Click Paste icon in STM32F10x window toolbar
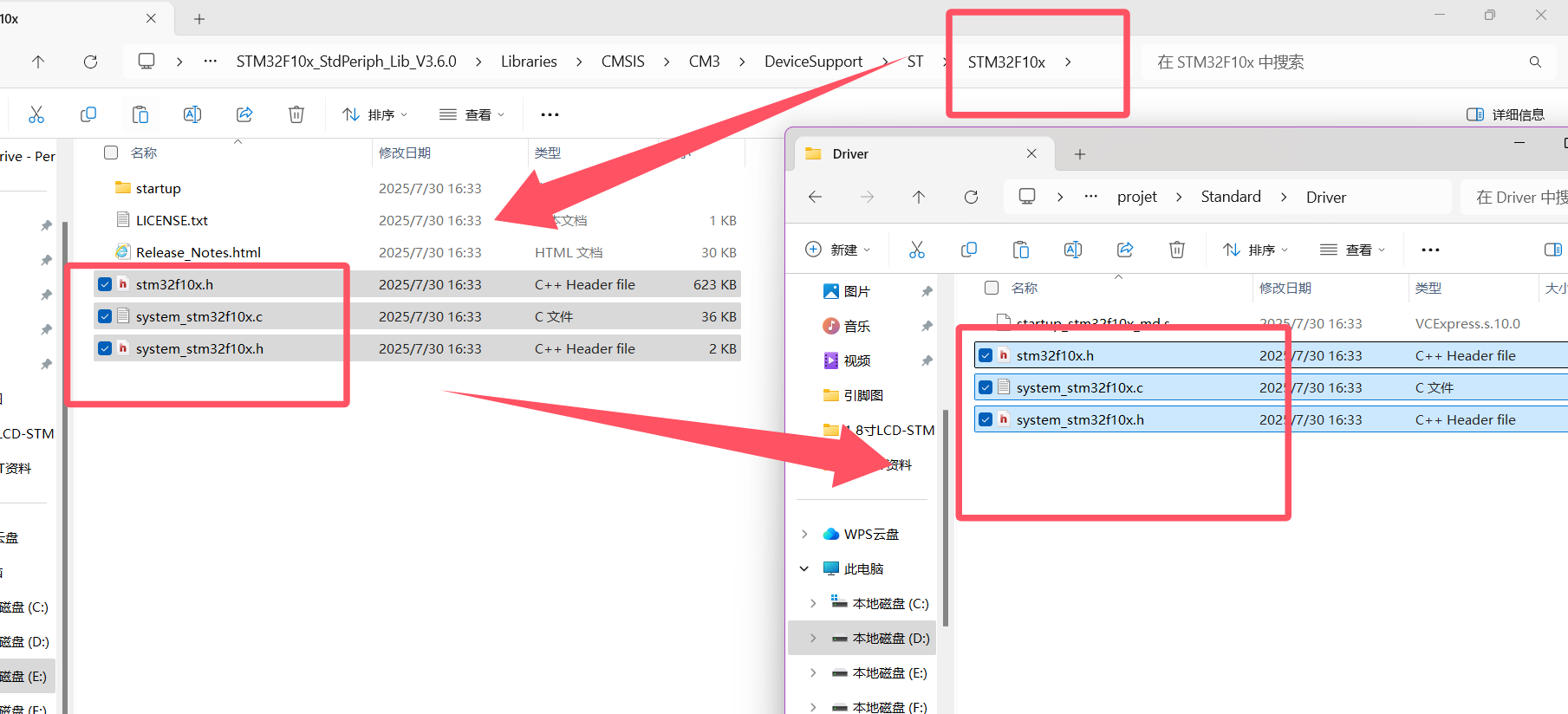 click(x=140, y=114)
